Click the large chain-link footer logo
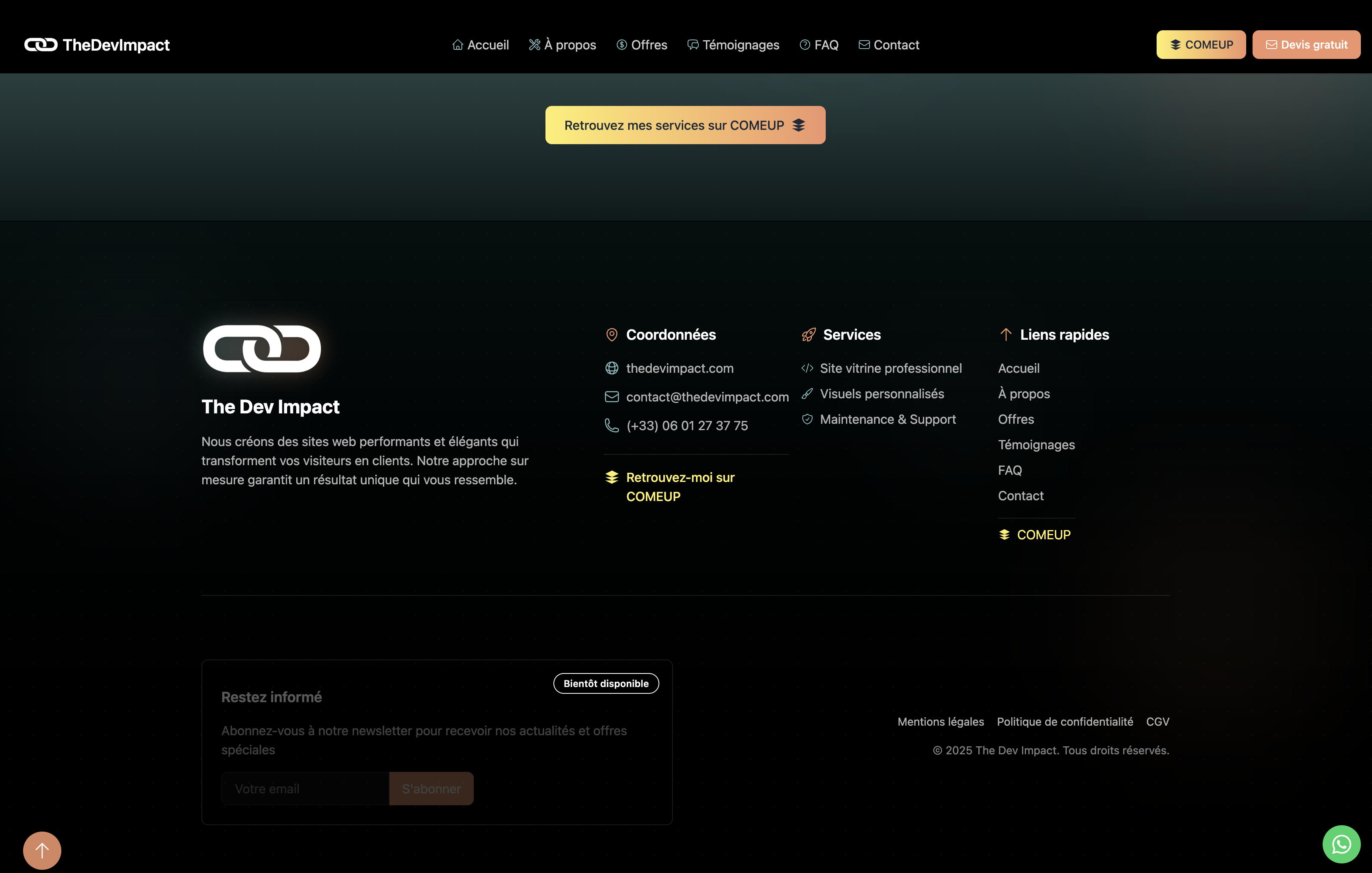Screen dimensions: 1372x873 (262, 349)
